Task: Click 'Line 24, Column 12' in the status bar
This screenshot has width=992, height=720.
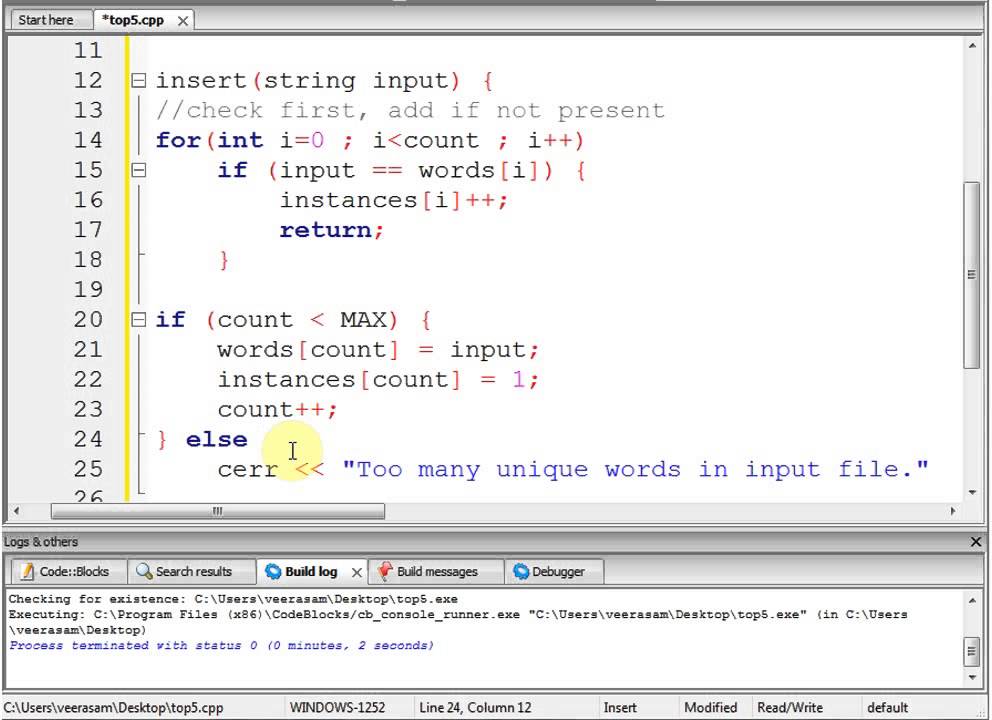Action: (x=475, y=707)
